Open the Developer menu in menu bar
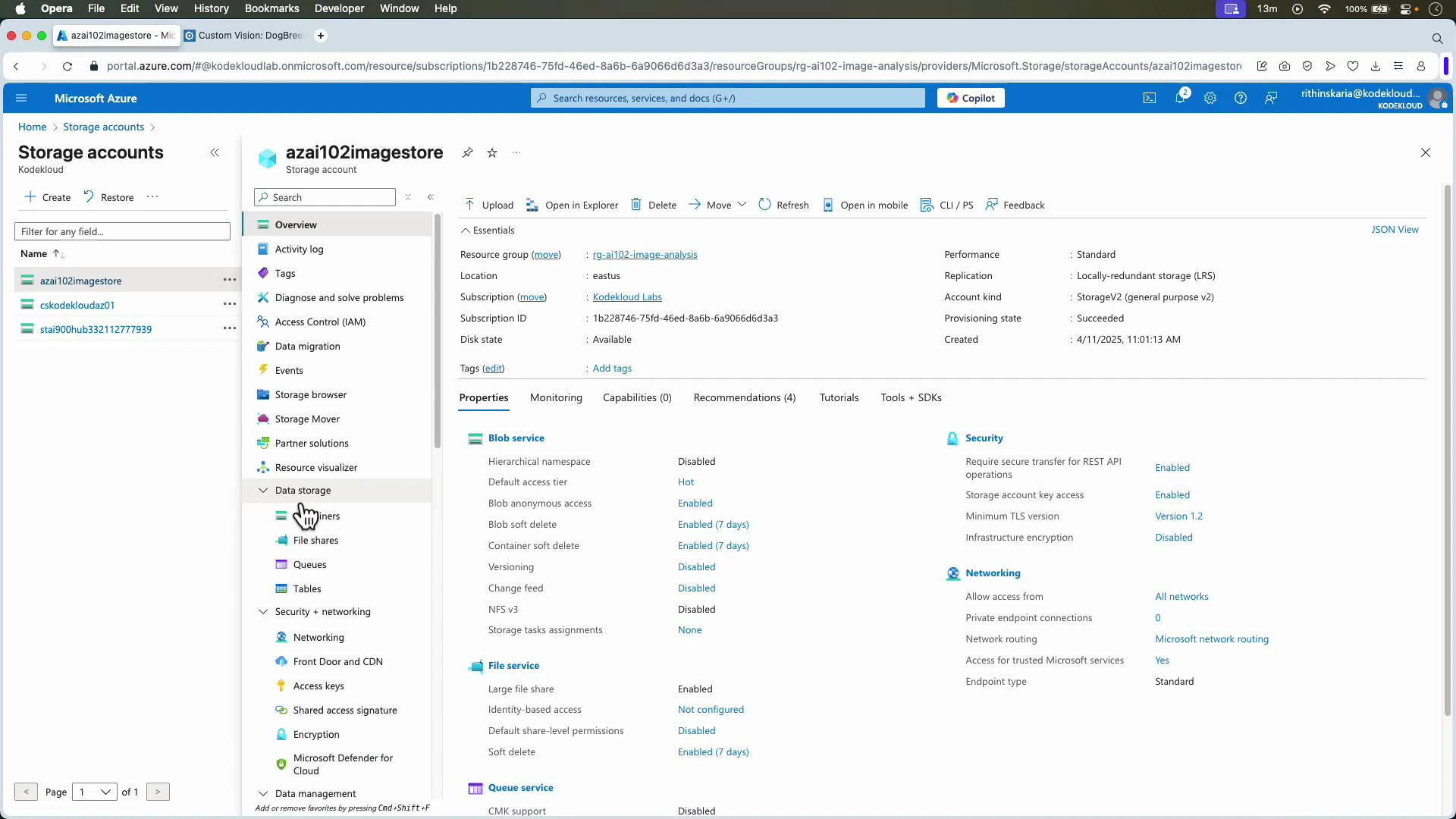Viewport: 1456px width, 819px height. click(x=339, y=8)
